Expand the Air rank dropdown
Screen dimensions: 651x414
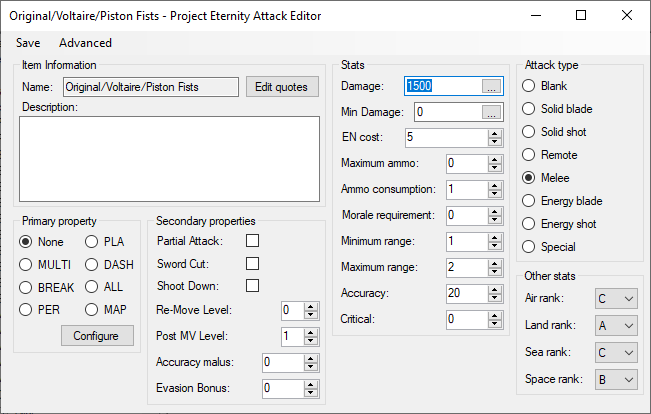click(x=616, y=299)
